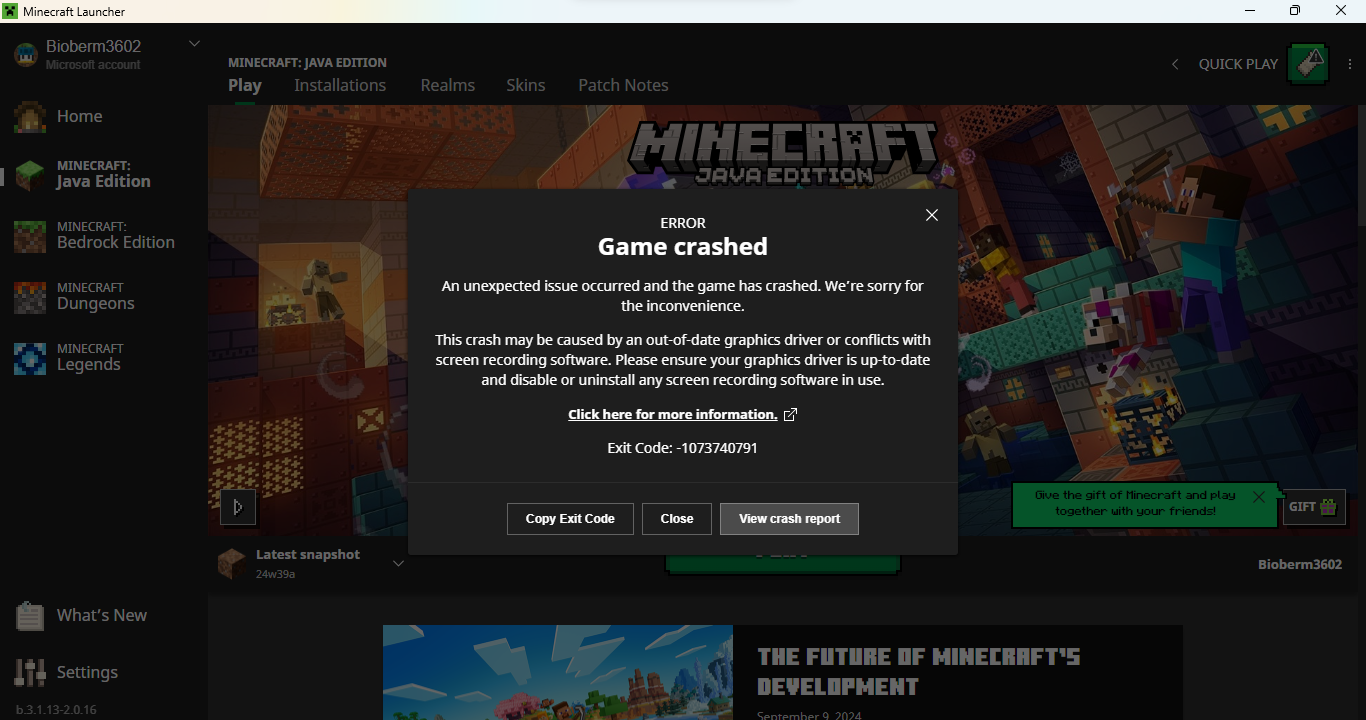This screenshot has height=720, width=1366.
Task: Dismiss the gift of Minecraft notification
Action: [1259, 497]
